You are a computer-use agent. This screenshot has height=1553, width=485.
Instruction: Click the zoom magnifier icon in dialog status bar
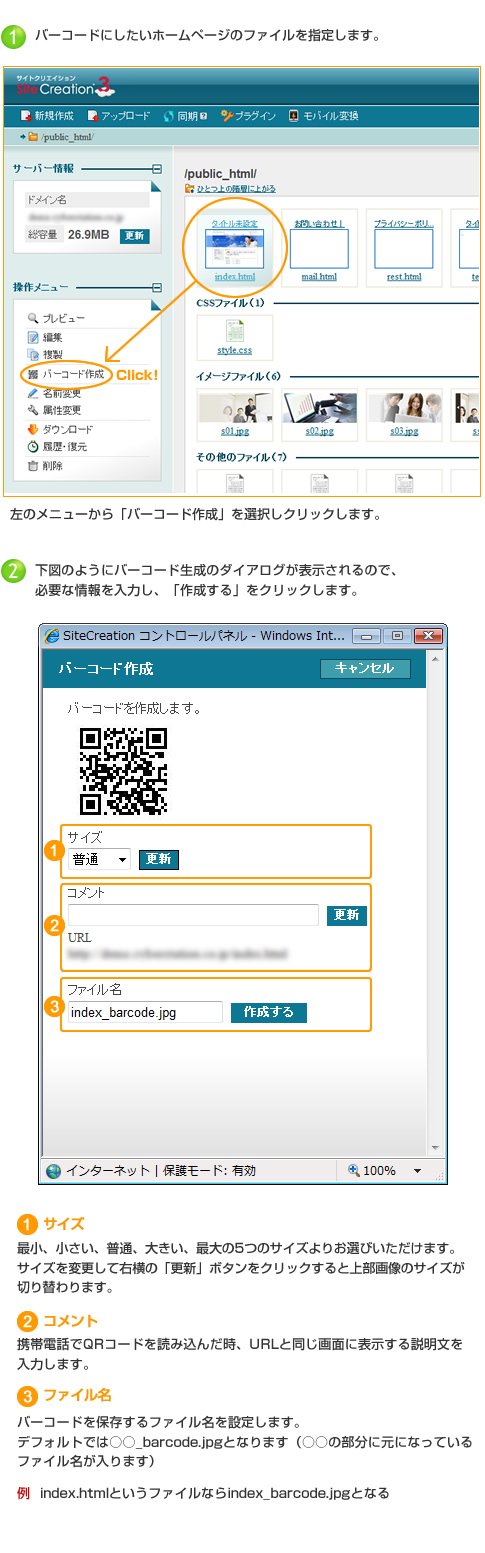coord(354,1170)
